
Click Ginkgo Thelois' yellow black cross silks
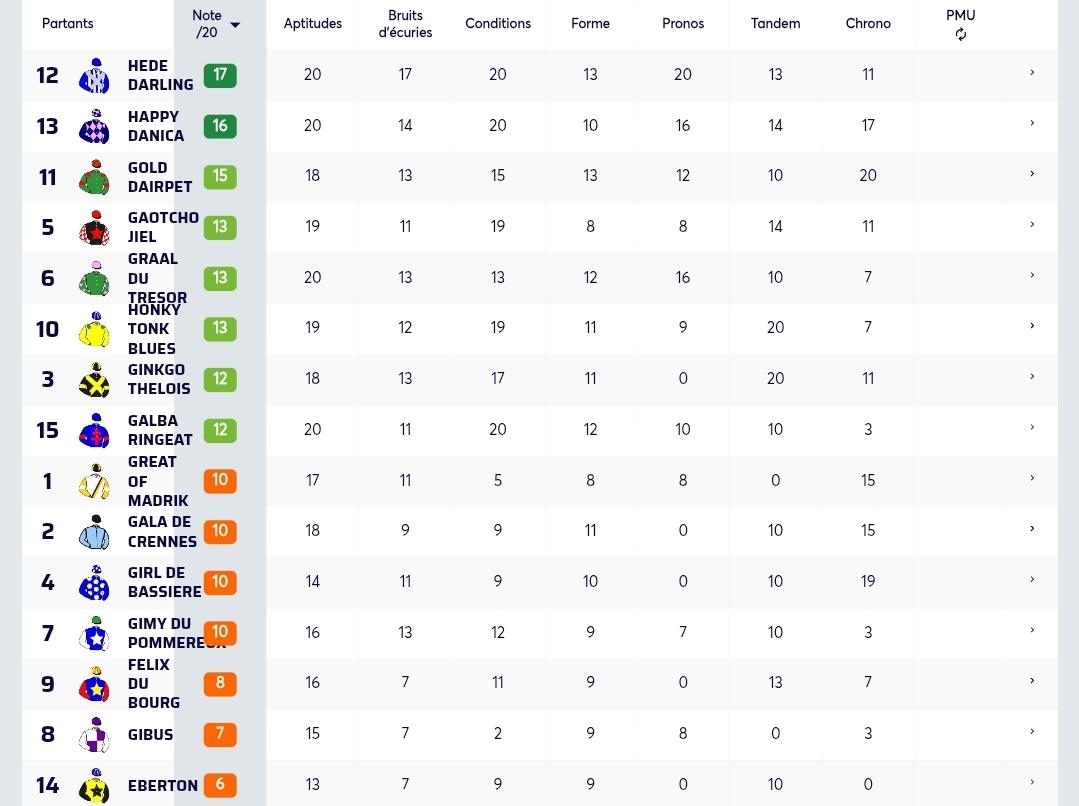click(94, 380)
